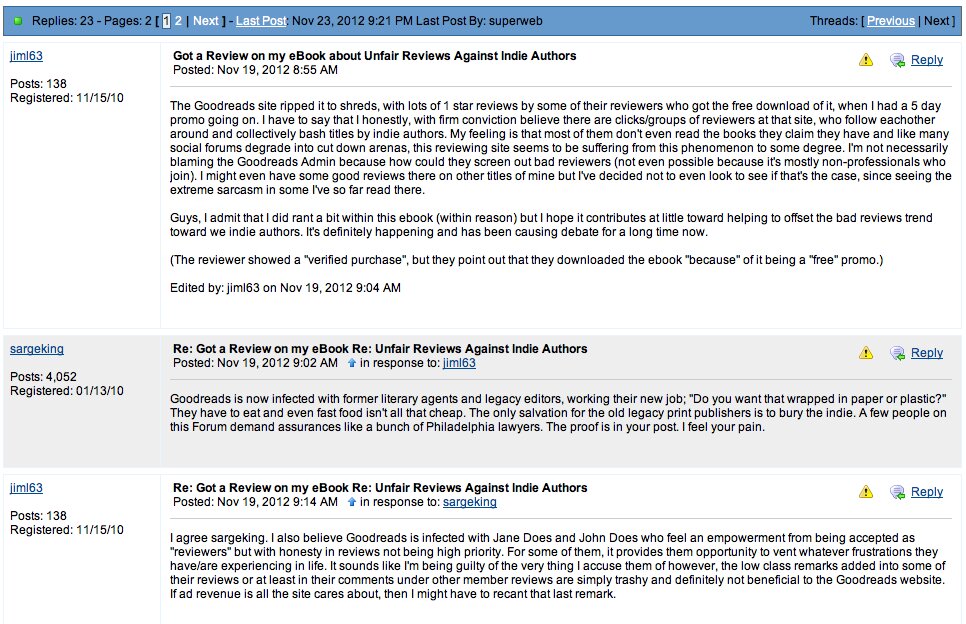Click 'Posted: Nov 19, 2012 9:02 AM'
Image resolution: width=966 pixels, height=624 pixels.
click(255, 363)
